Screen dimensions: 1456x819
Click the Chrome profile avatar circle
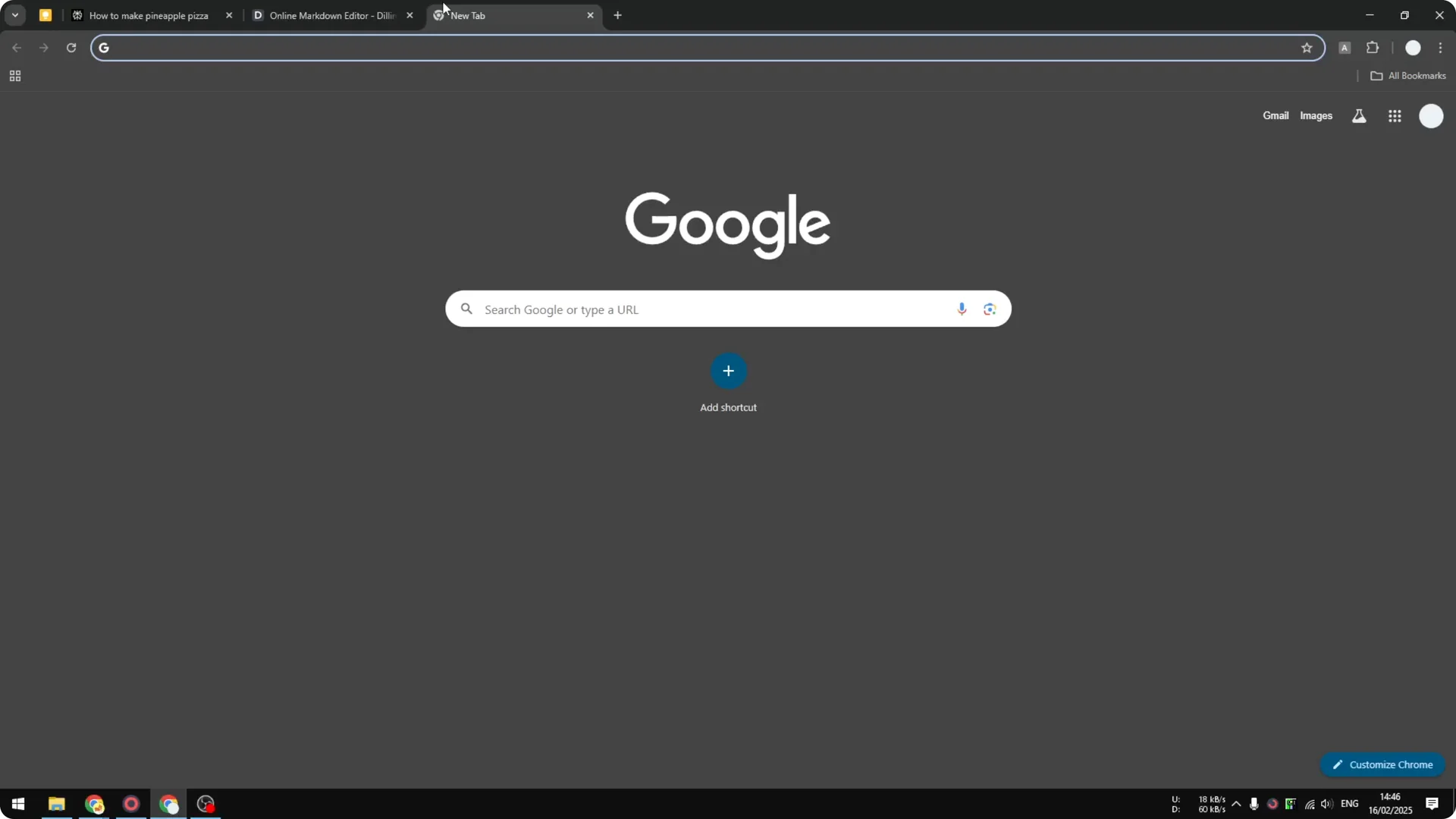[1414, 47]
